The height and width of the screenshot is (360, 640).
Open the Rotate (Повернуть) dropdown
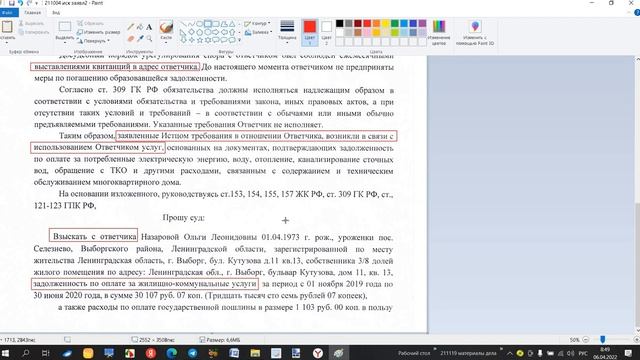pyautogui.click(x=93, y=41)
